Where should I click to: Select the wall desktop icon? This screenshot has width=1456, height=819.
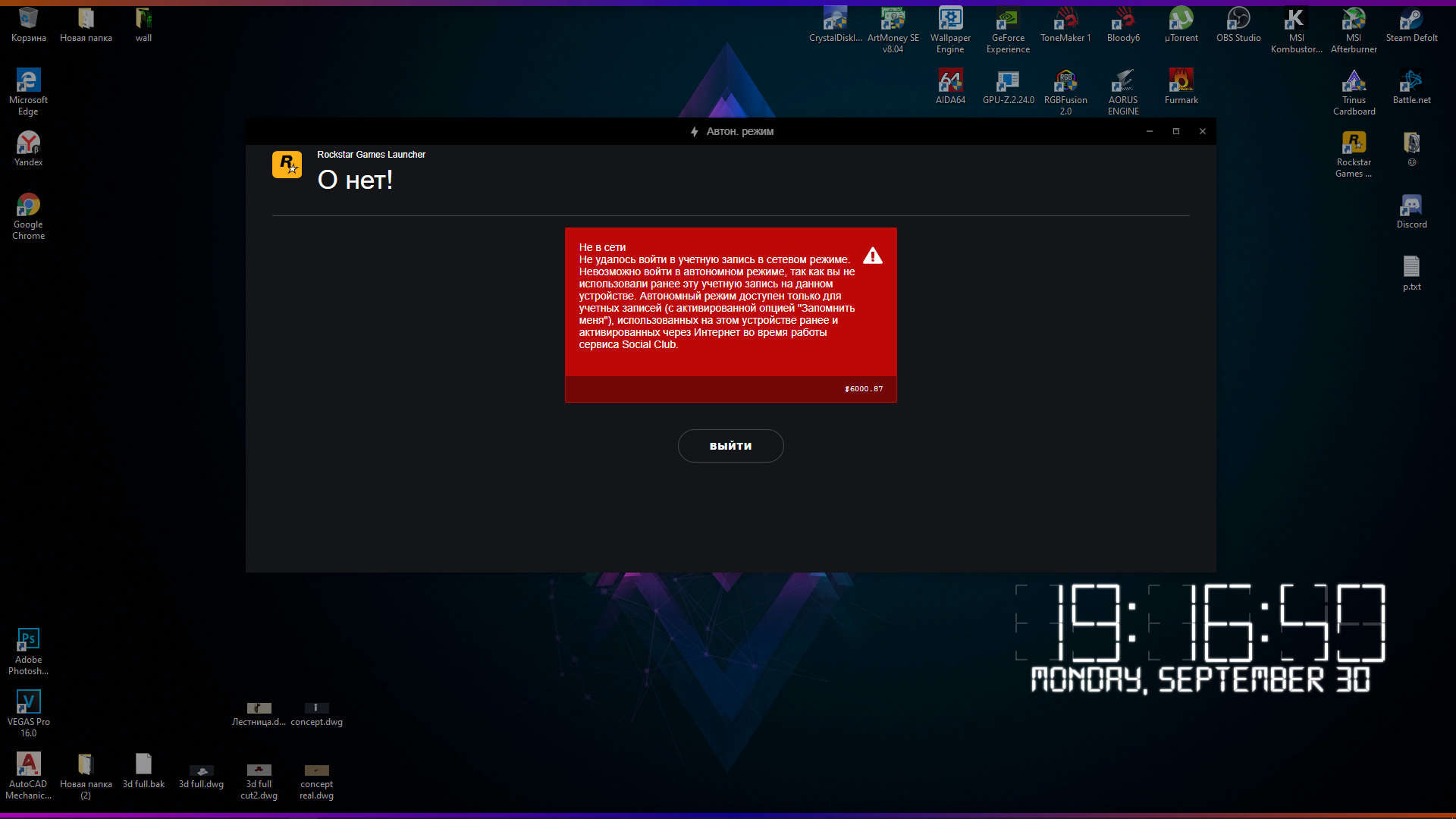pyautogui.click(x=143, y=24)
